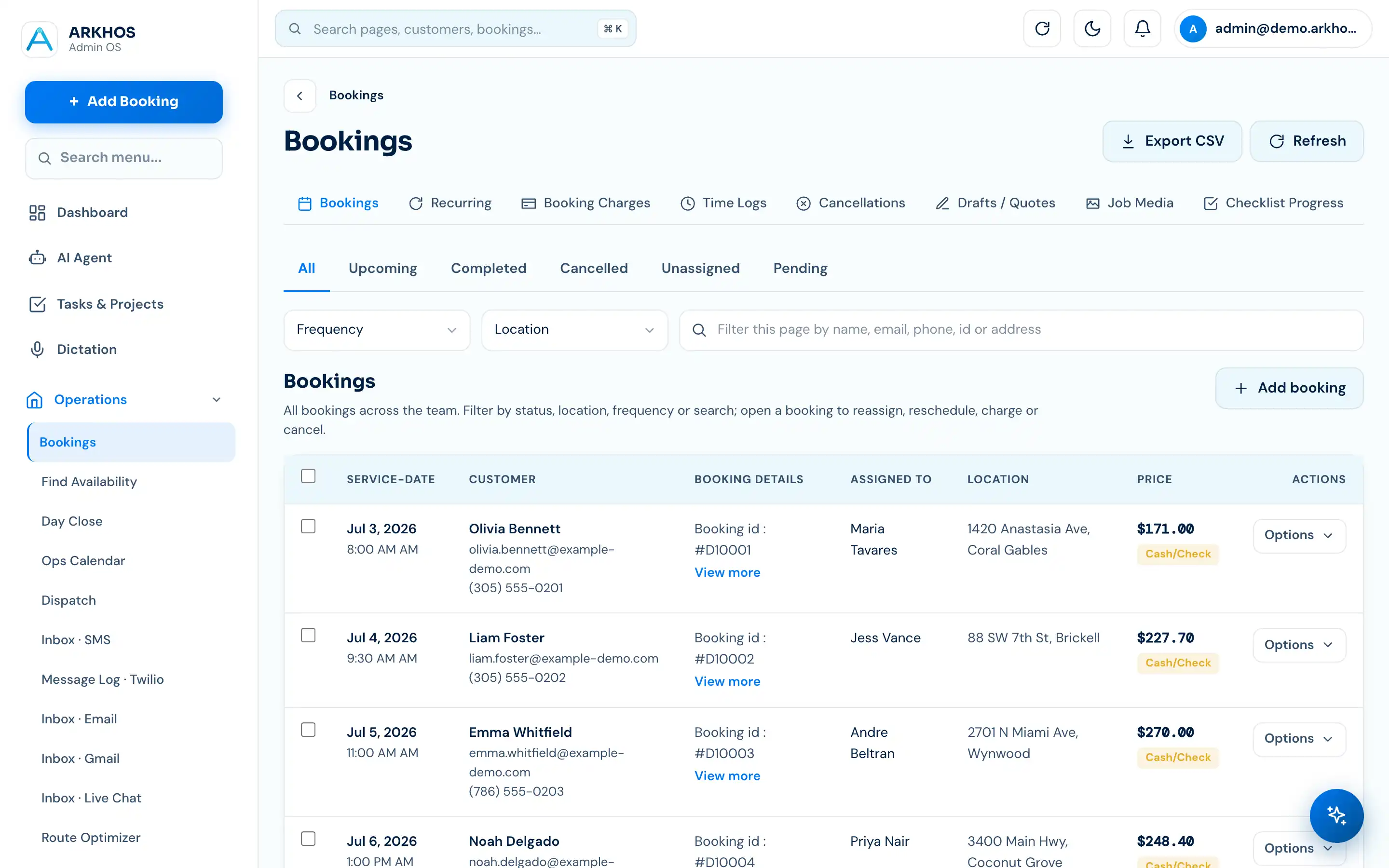
Task: Open notifications with the bell icon
Action: point(1142,29)
